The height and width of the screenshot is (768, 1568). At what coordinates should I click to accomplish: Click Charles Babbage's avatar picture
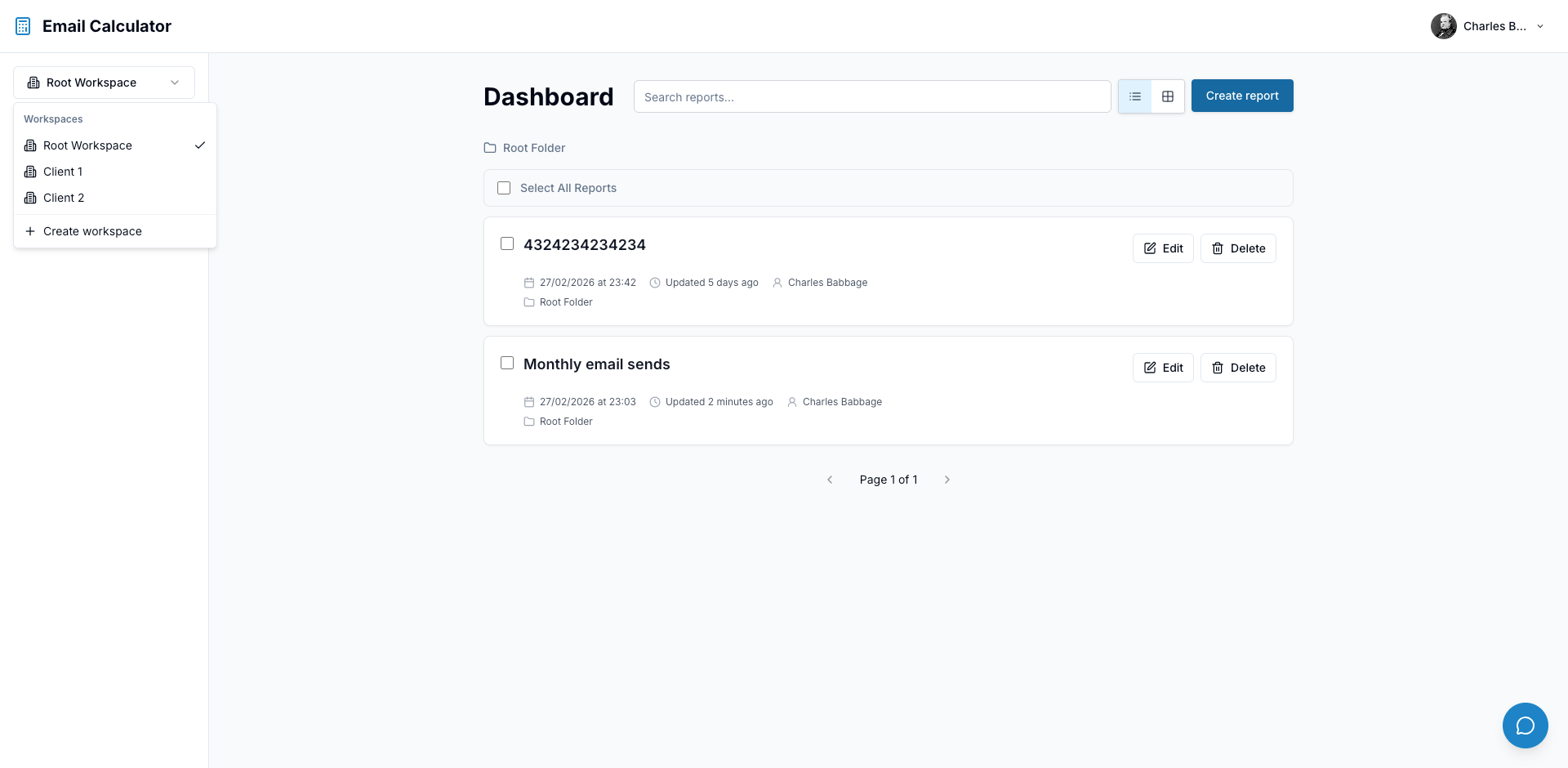[x=1444, y=25]
